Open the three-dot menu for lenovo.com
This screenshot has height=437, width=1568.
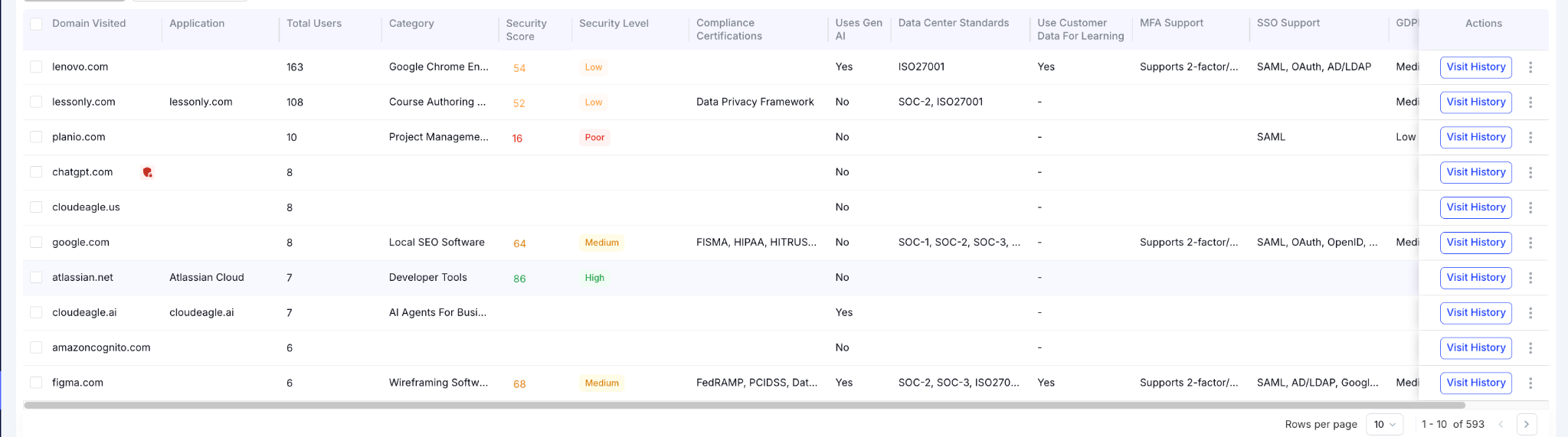(x=1530, y=67)
